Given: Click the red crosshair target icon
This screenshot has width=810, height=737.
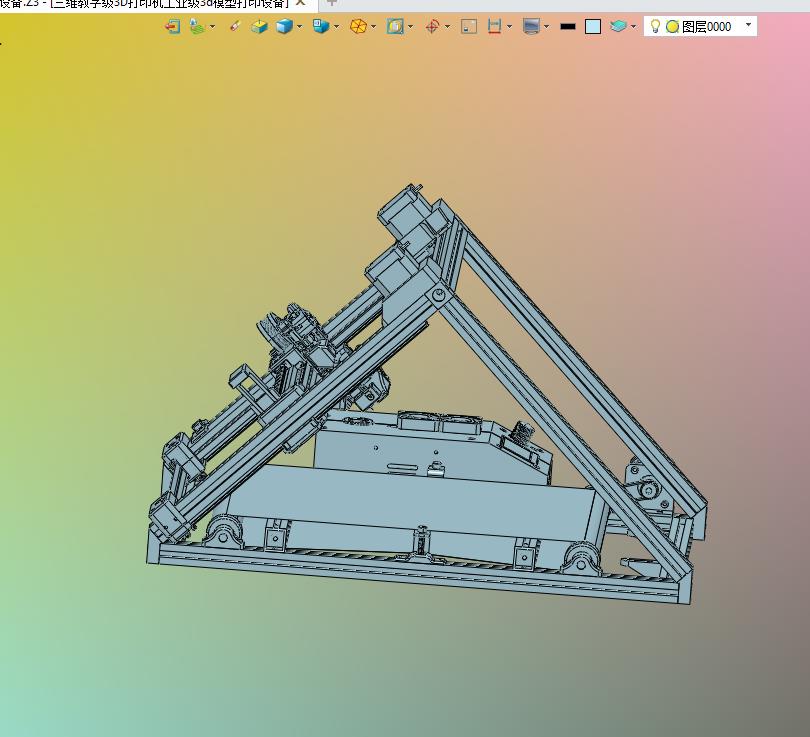Looking at the screenshot, I should point(432,27).
